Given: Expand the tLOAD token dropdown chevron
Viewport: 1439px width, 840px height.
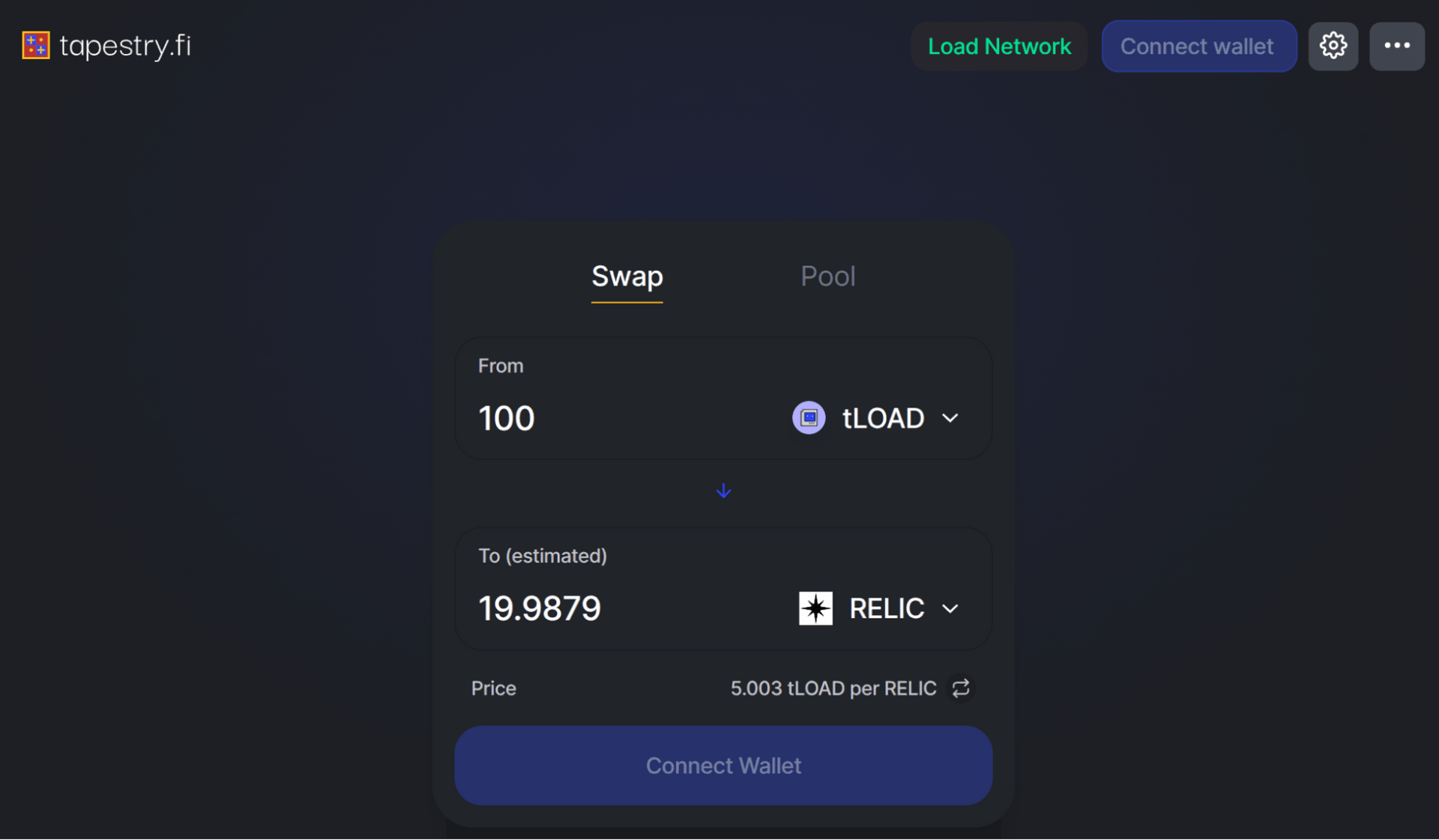Looking at the screenshot, I should pos(950,418).
